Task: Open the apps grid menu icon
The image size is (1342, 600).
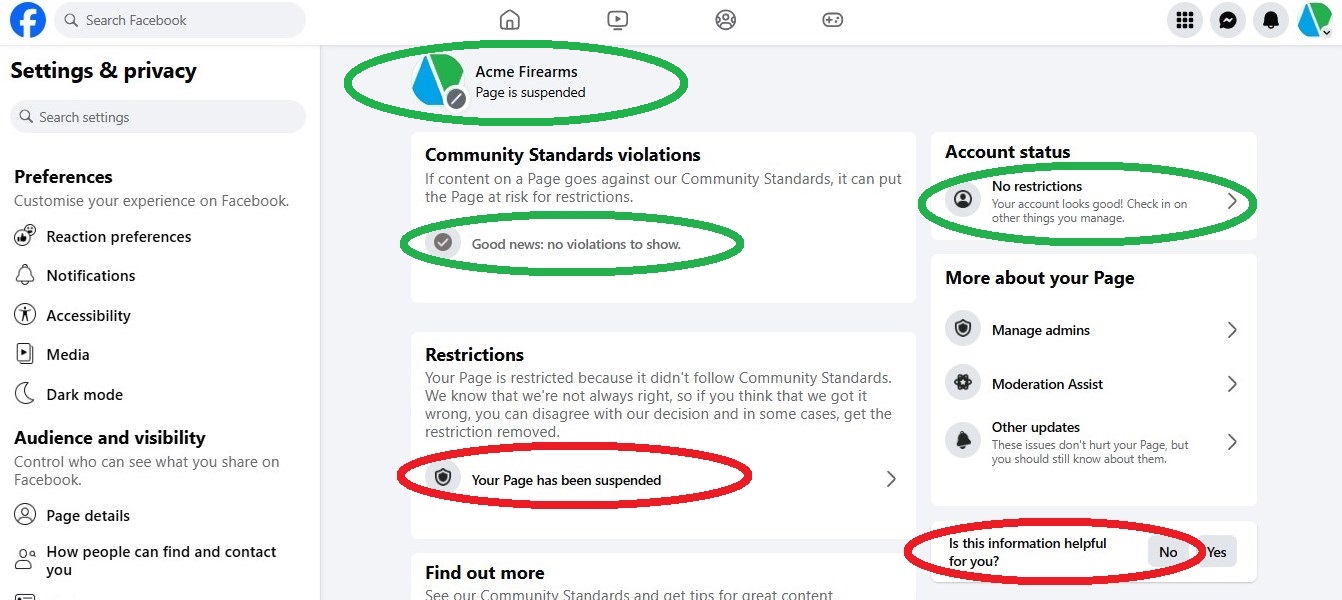Action: pyautogui.click(x=1185, y=20)
